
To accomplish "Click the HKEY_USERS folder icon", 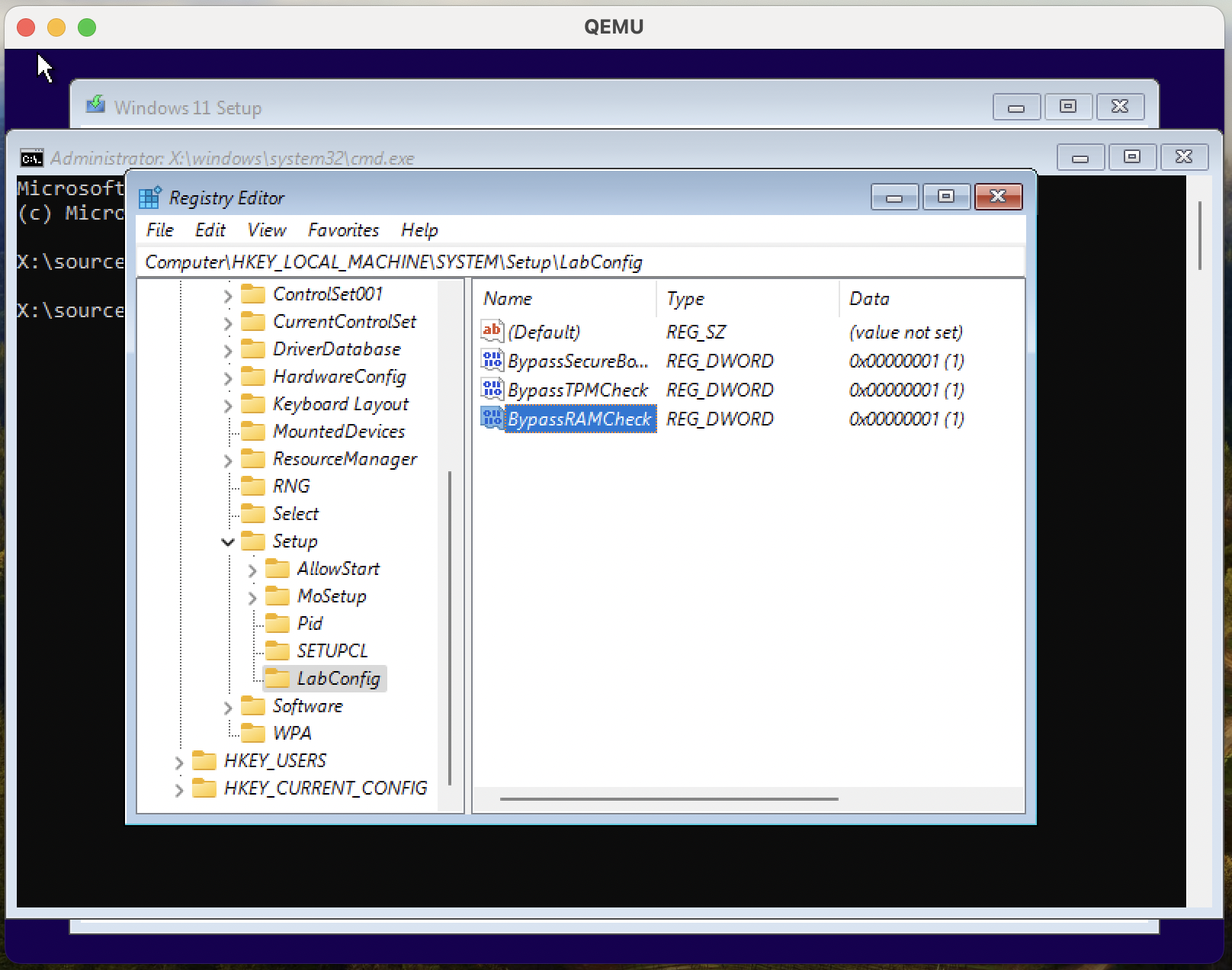I will (x=204, y=760).
